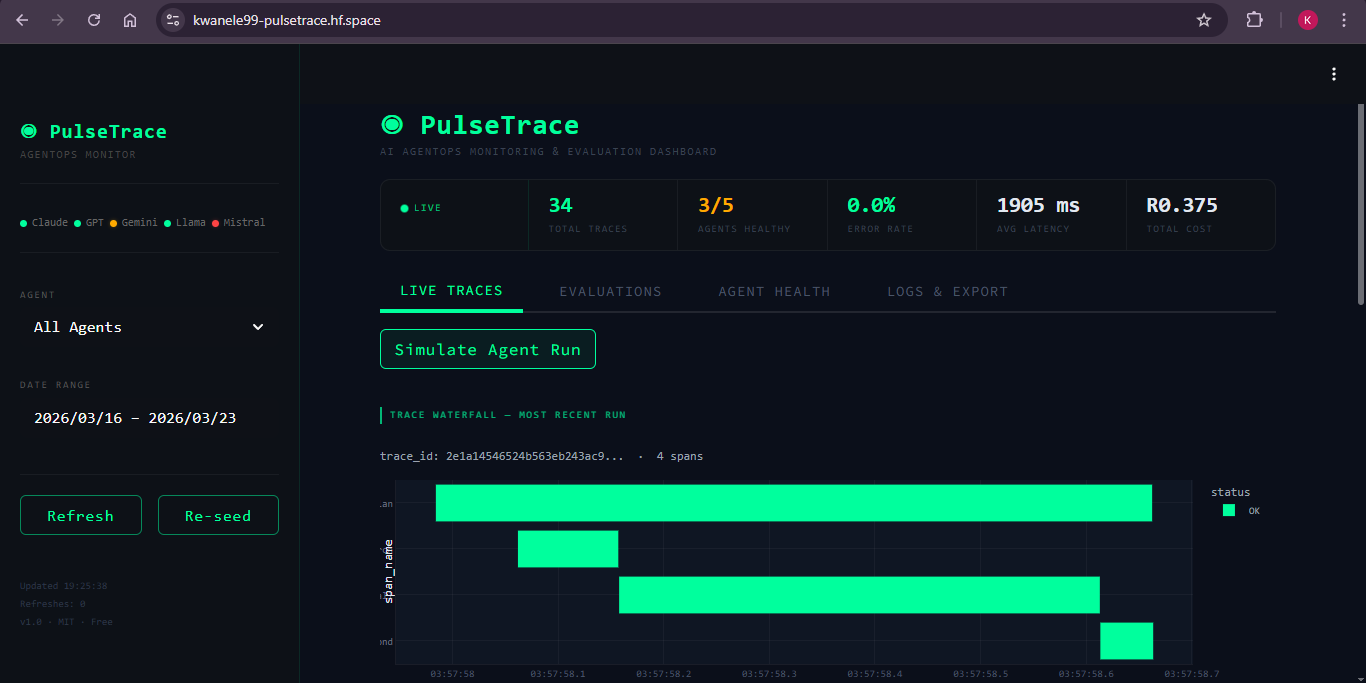Click the '4 spans' text
The image size is (1366, 683).
point(680,456)
